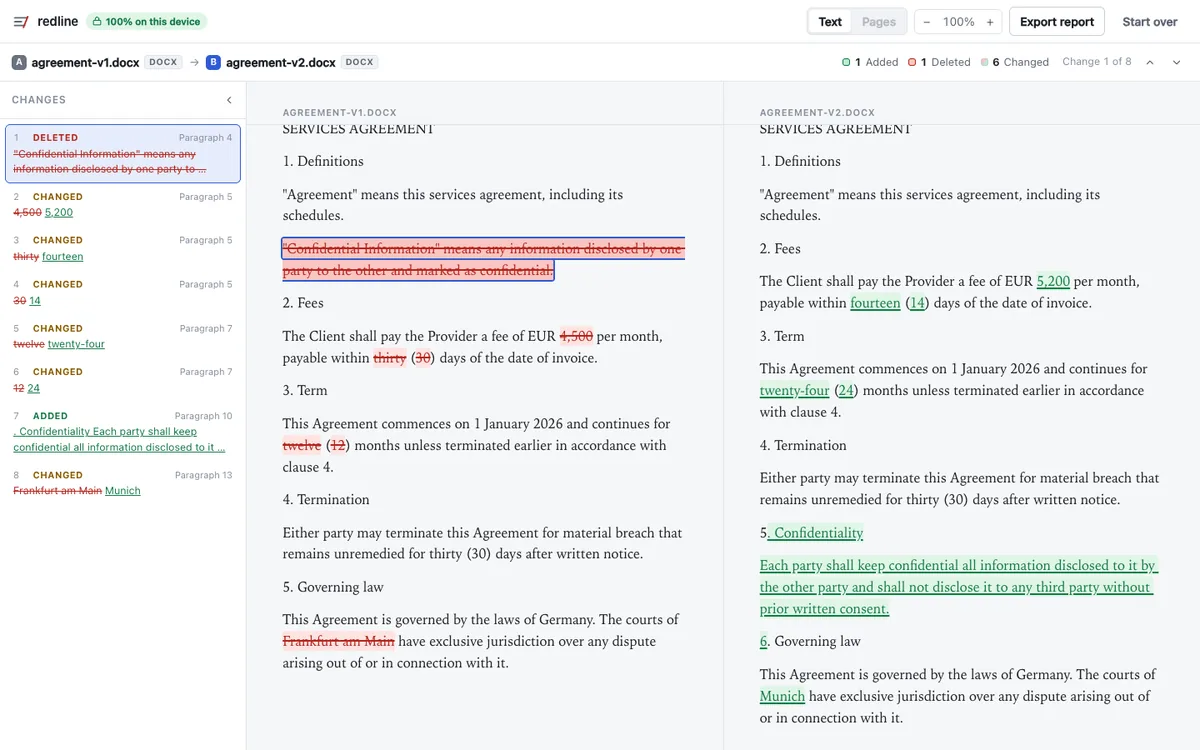Click Start over
The image size is (1200, 750).
(x=1149, y=21)
